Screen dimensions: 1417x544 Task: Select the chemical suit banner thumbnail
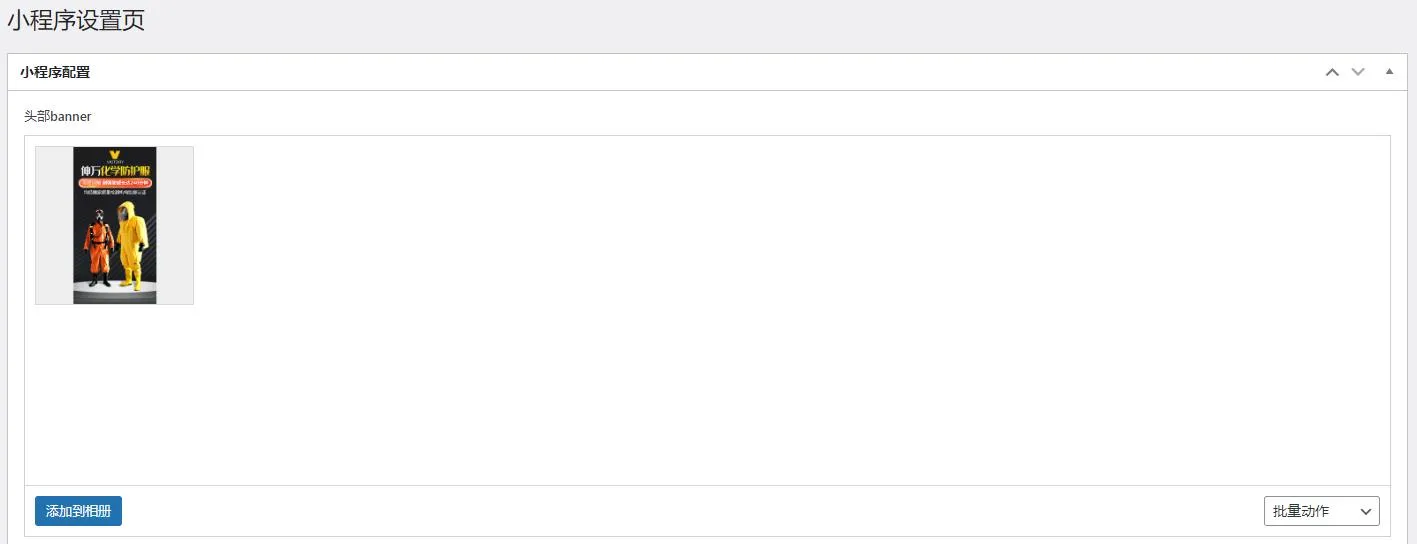114,225
